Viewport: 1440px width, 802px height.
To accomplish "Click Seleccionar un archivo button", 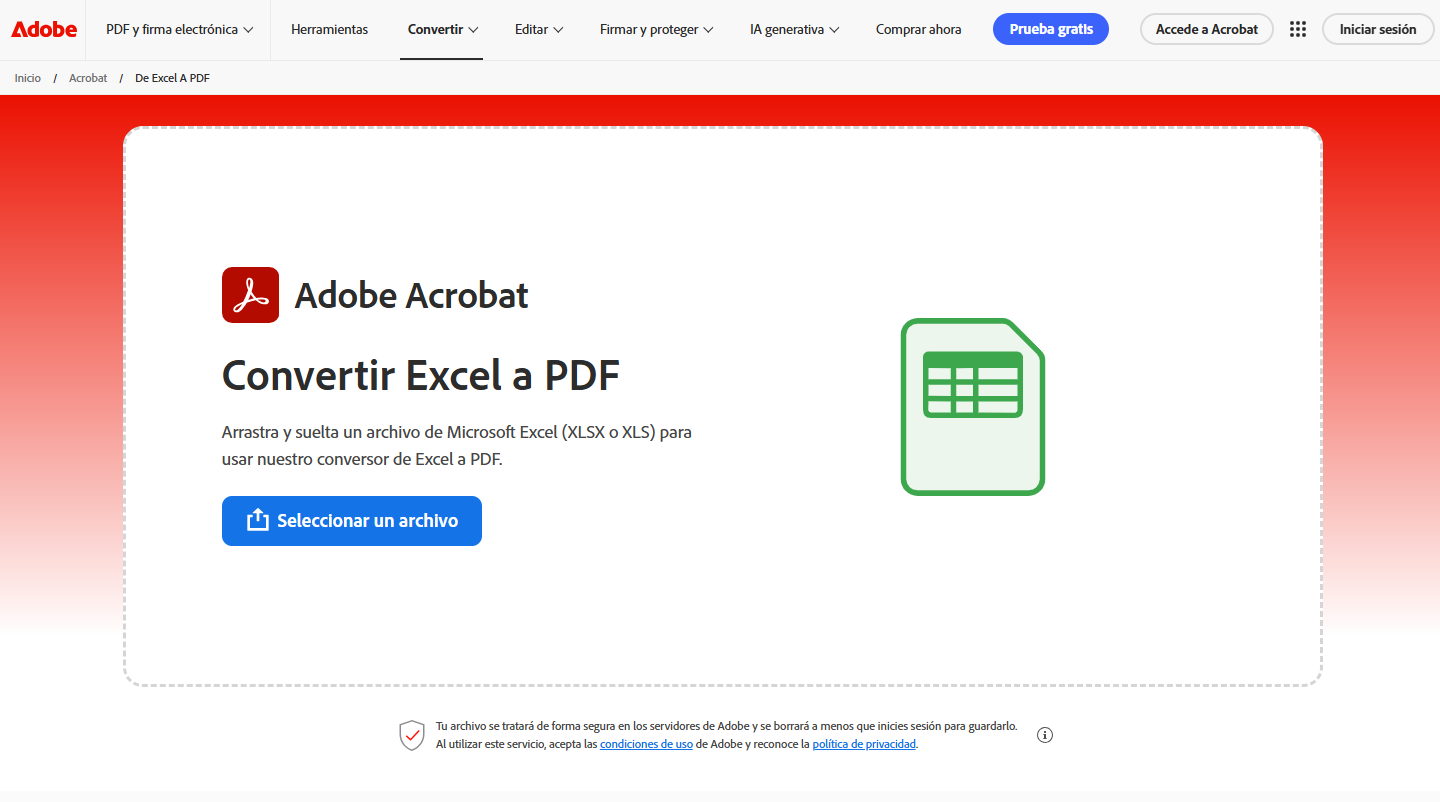I will pos(352,521).
